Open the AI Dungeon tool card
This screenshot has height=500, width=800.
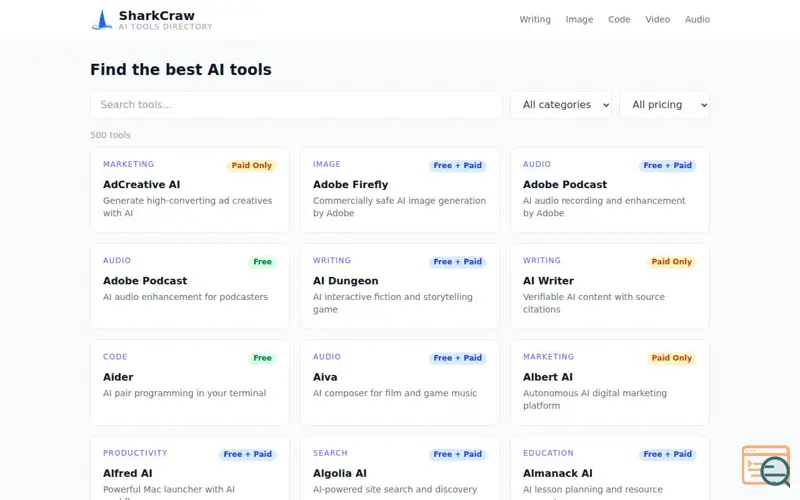(x=399, y=286)
